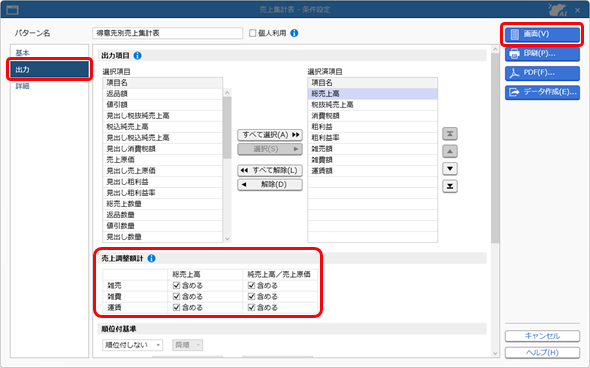Select 返品額 in the 選択項目 list

(163, 94)
